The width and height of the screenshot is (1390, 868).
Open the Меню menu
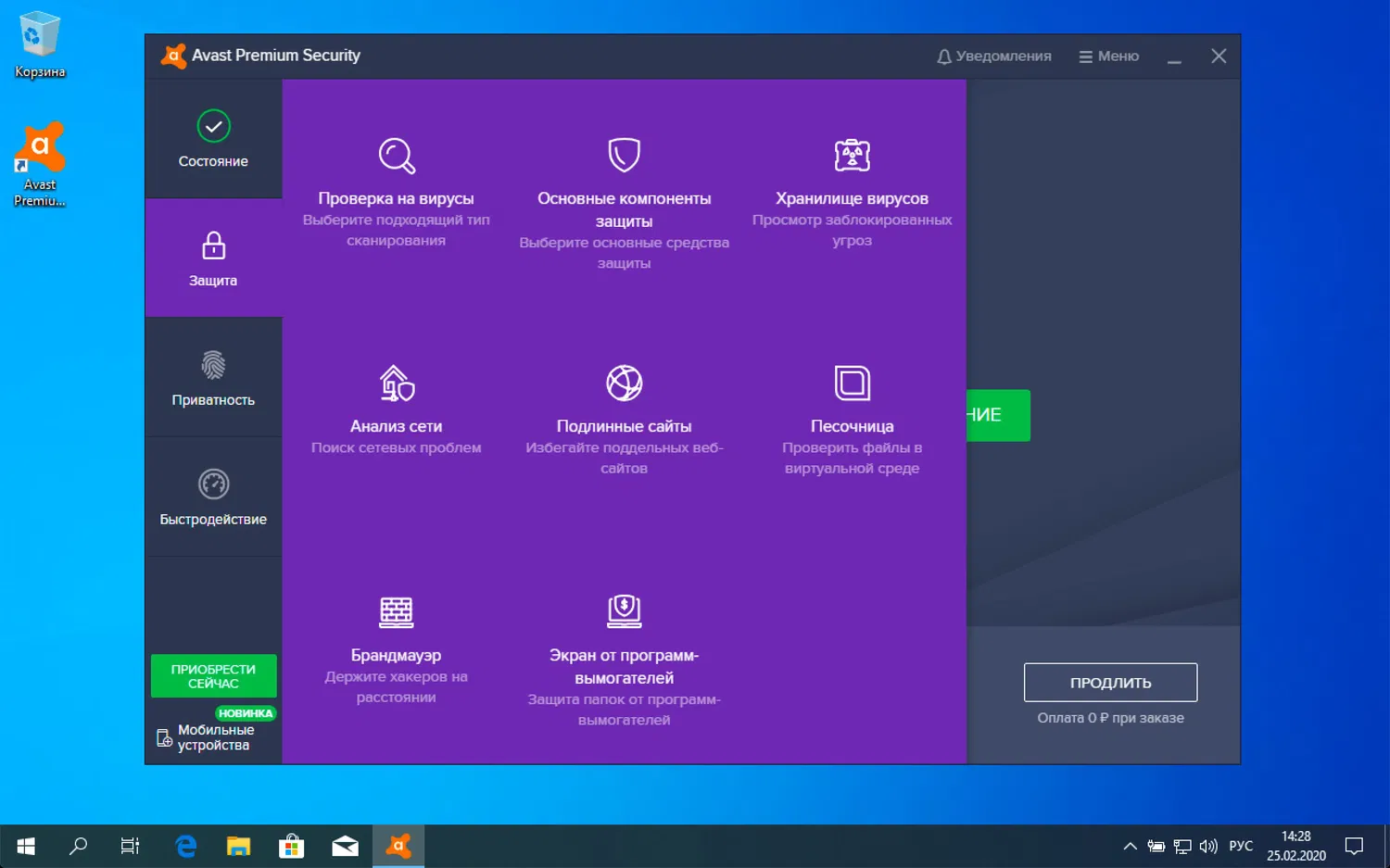1108,56
